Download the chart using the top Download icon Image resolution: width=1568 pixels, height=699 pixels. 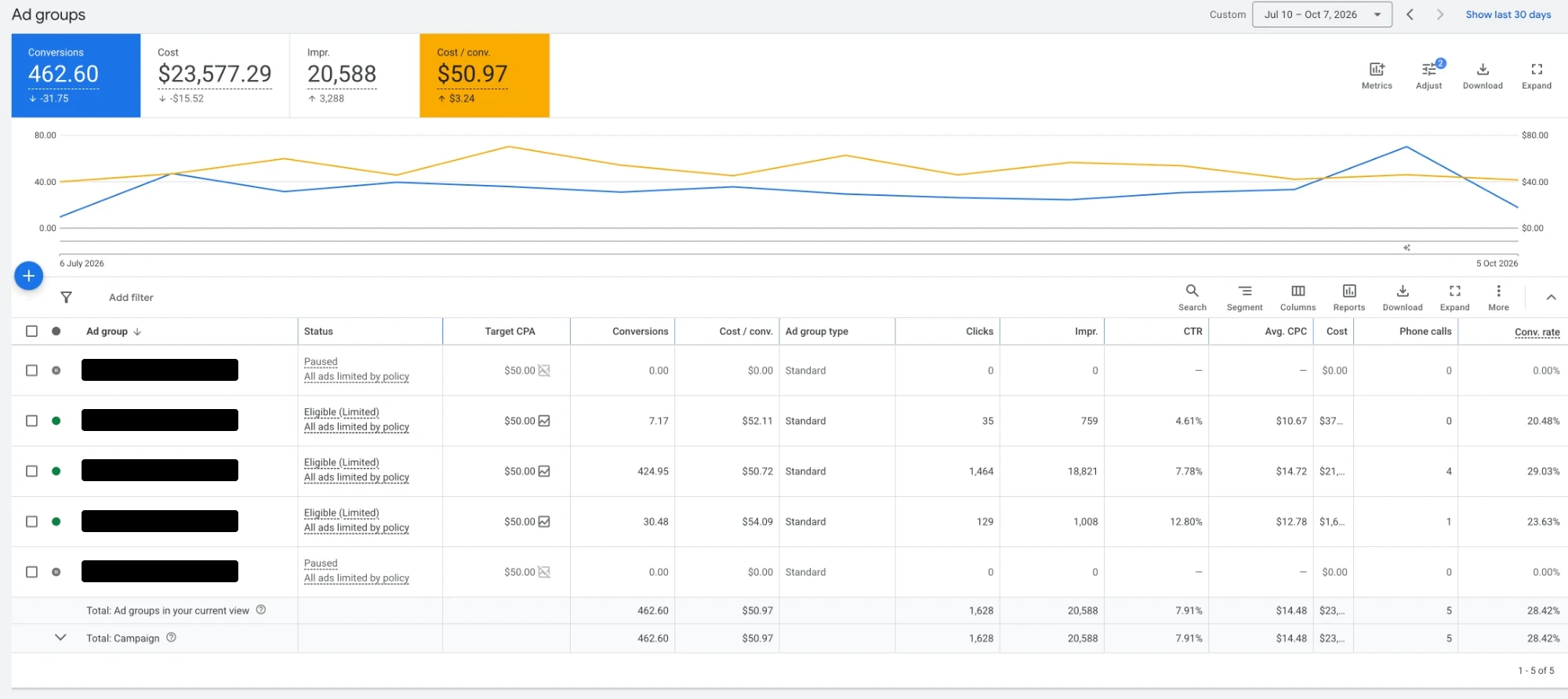[1483, 70]
